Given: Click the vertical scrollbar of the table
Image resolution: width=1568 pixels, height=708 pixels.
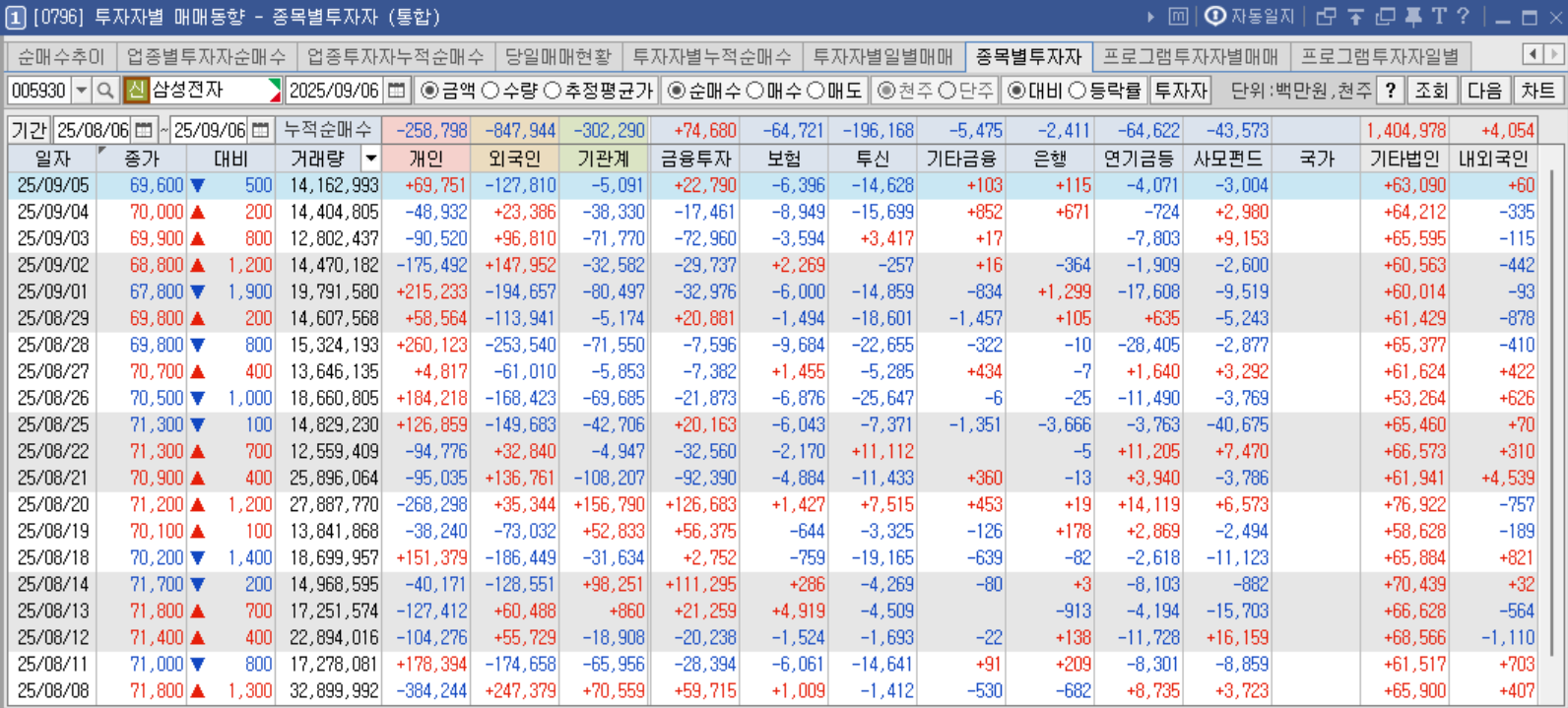Looking at the screenshot, I should click(x=1551, y=414).
